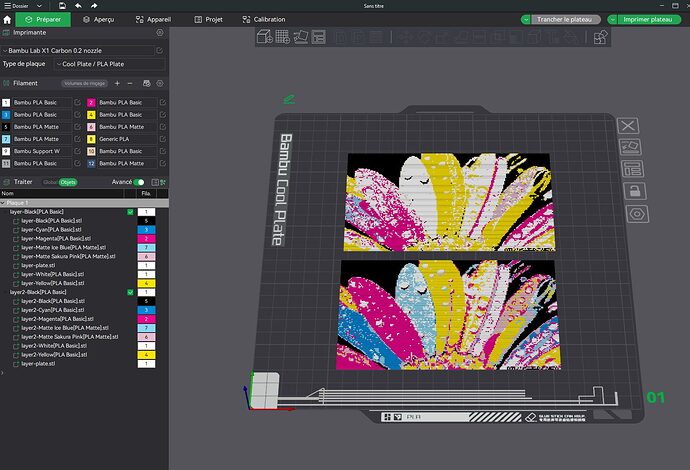This screenshot has height=470, width=690.
Task: Click the Add plate grid icon
Action: point(283,37)
